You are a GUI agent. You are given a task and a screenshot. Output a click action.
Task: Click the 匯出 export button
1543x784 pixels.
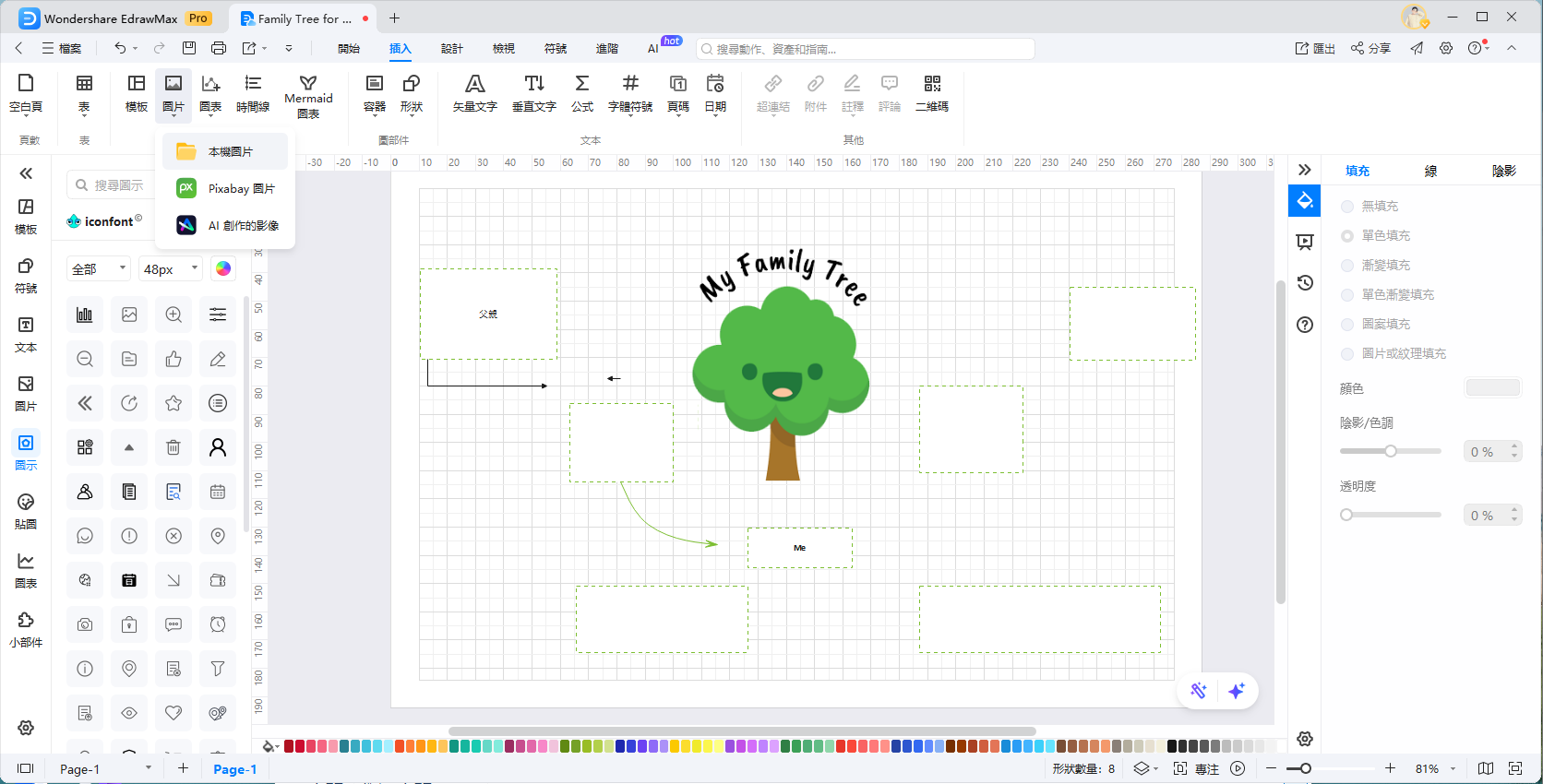click(1315, 48)
